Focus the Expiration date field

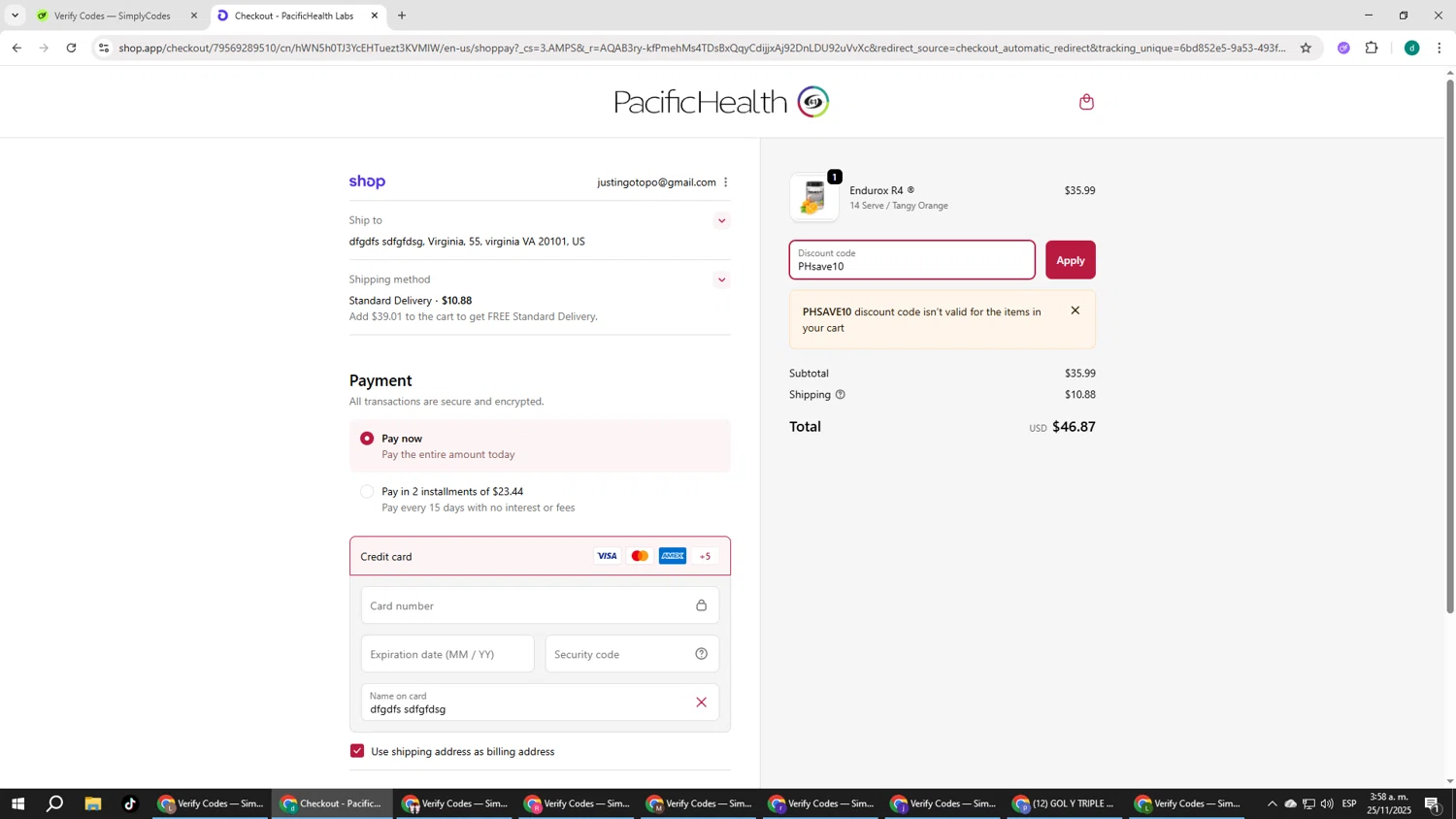[x=447, y=654]
